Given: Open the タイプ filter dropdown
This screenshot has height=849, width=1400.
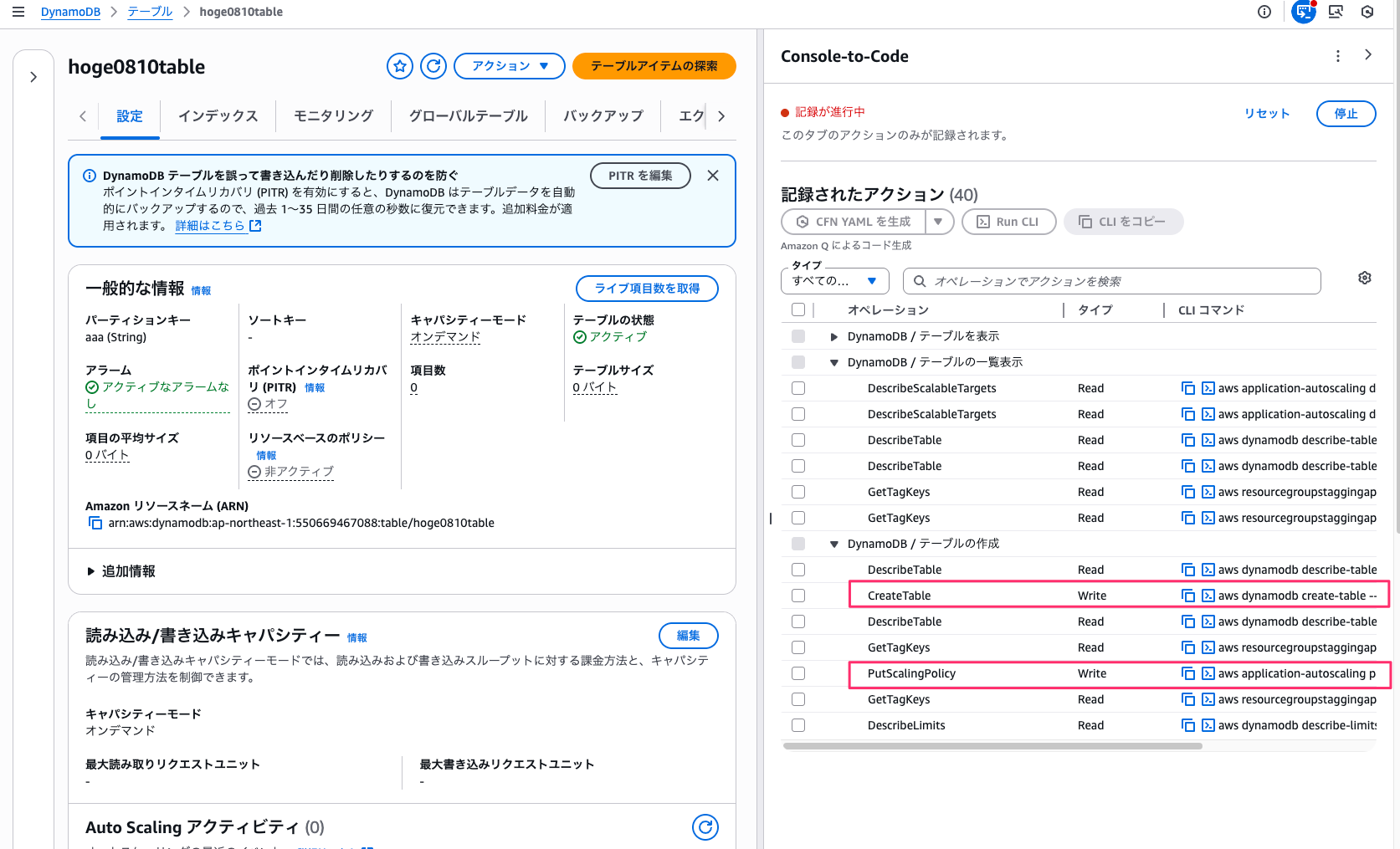Looking at the screenshot, I should point(834,281).
